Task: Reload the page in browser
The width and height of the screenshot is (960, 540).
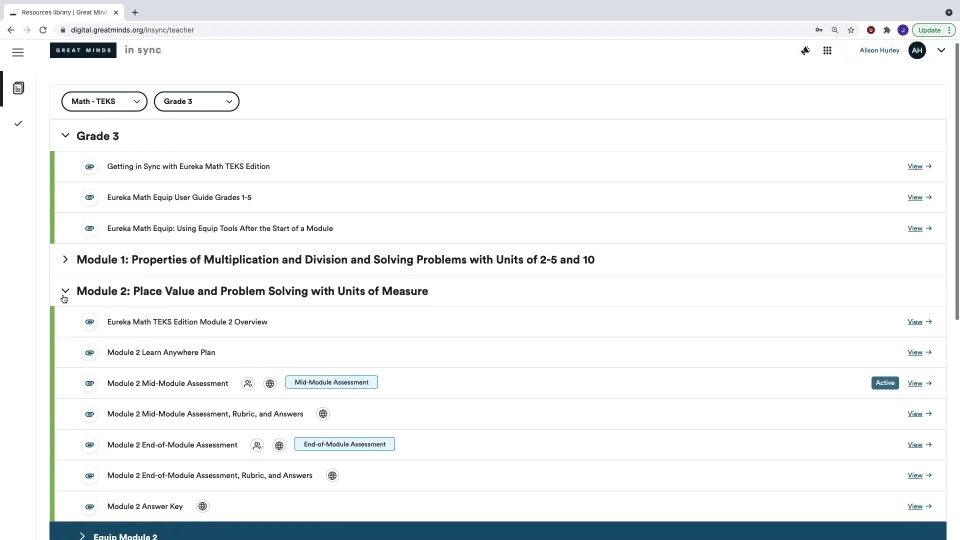Action: [x=43, y=30]
